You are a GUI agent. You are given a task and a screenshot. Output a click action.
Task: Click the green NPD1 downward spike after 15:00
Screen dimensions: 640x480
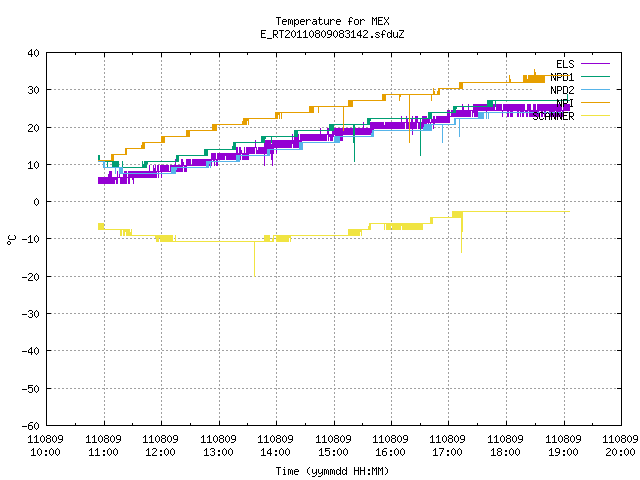click(354, 143)
